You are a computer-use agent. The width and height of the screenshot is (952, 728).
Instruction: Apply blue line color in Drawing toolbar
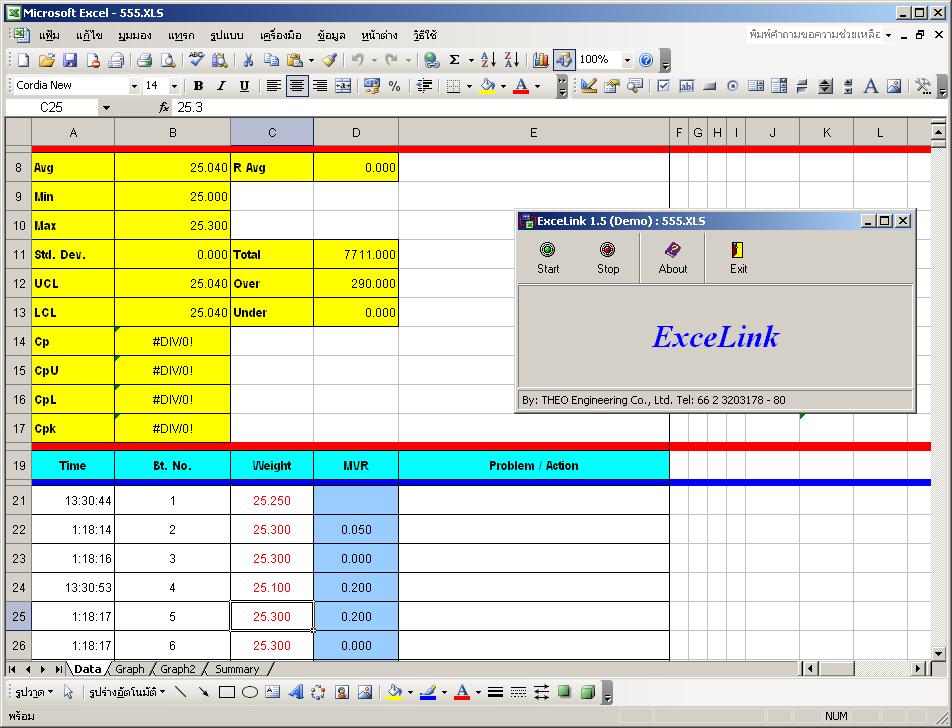pos(428,692)
